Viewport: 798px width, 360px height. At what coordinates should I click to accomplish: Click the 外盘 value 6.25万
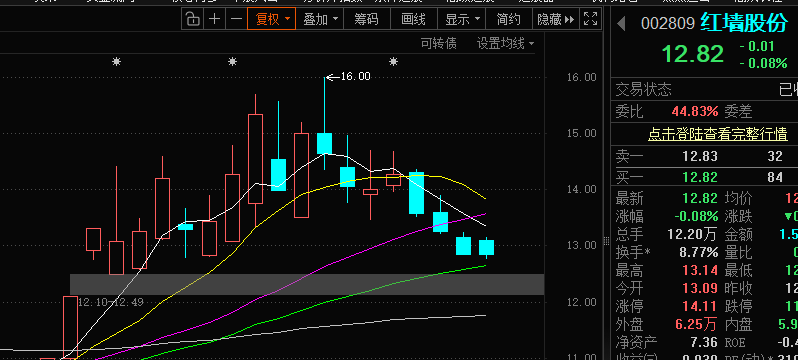(x=695, y=324)
